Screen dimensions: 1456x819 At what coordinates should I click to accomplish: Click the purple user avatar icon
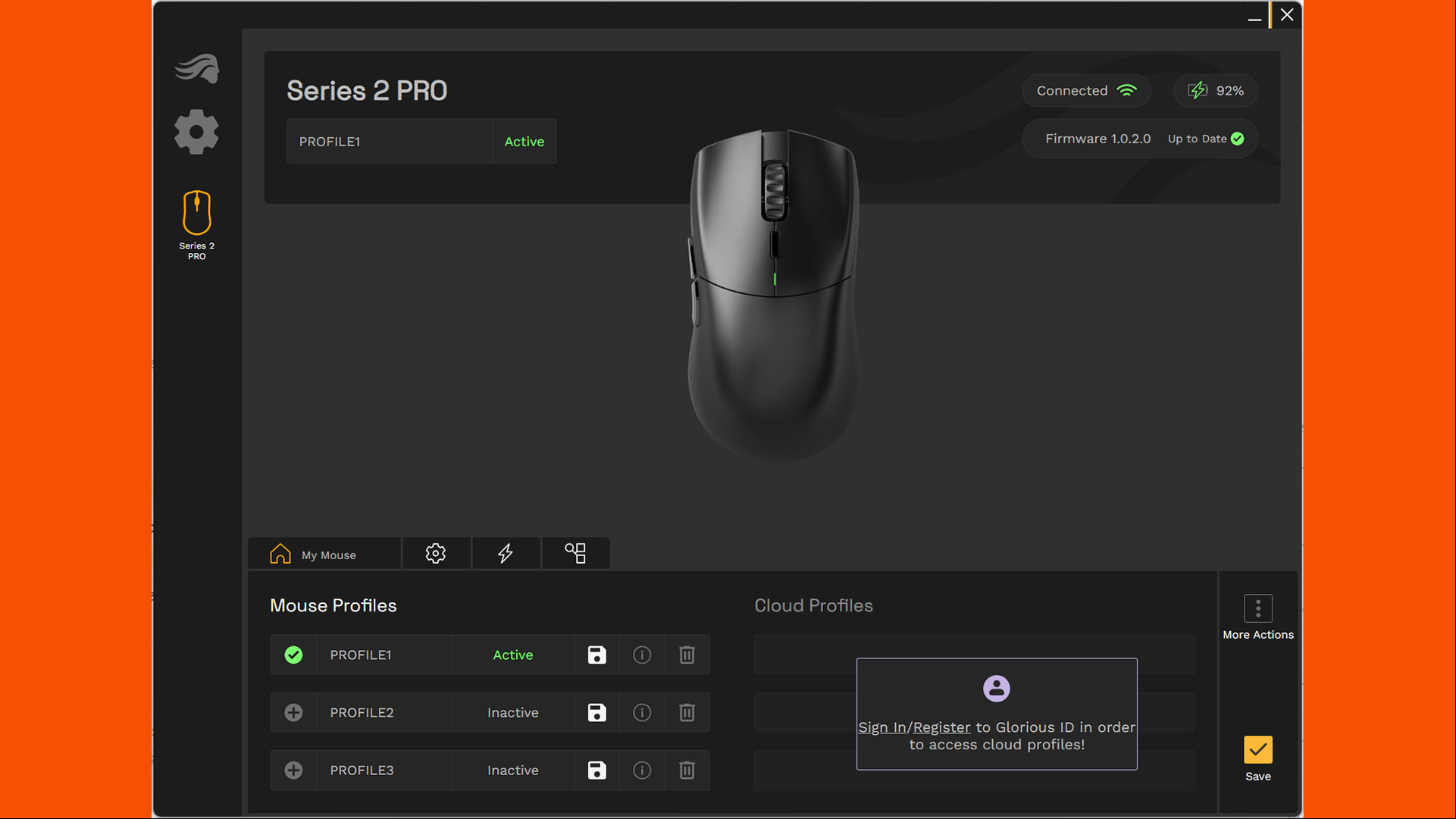(x=996, y=689)
